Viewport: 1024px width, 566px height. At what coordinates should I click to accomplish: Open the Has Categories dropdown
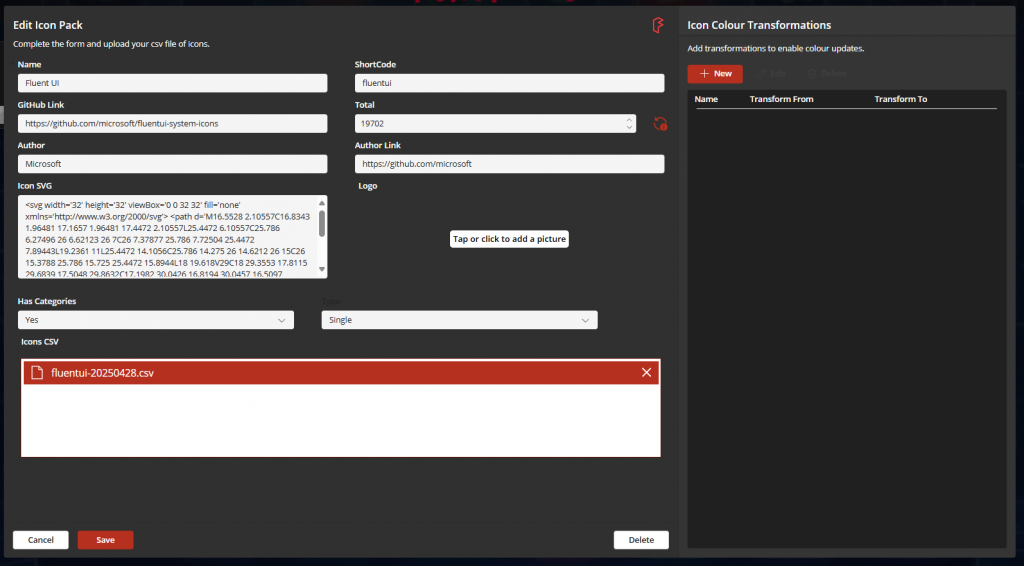point(155,320)
